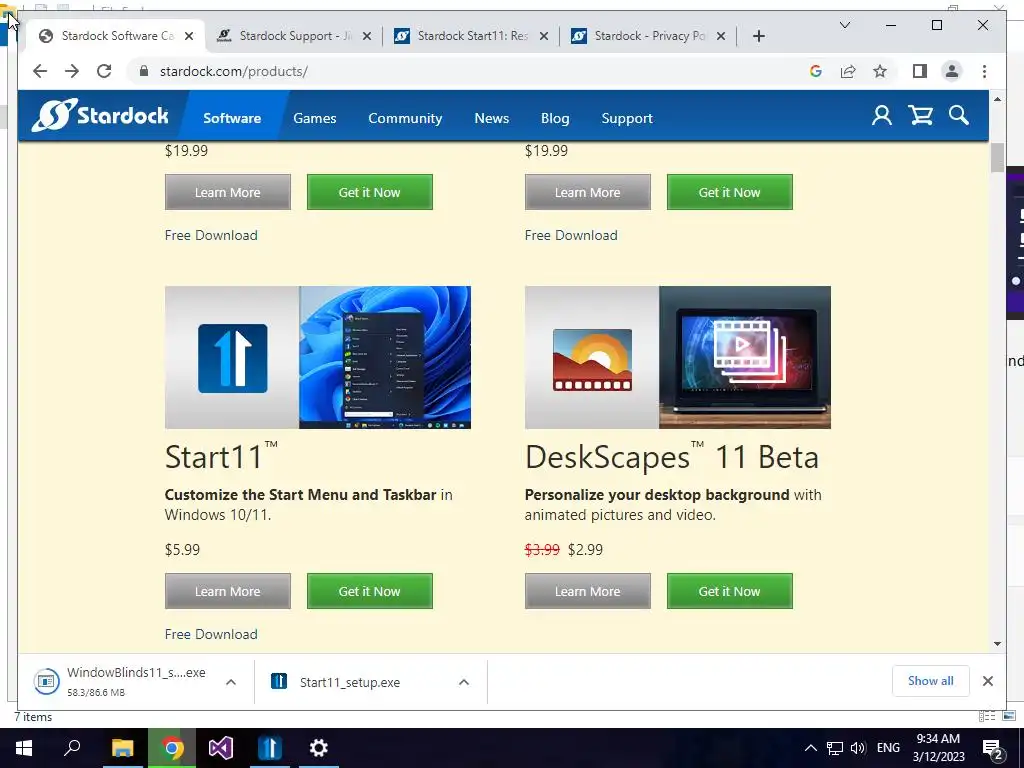Expand options for WindowBlinds11 download
This screenshot has height=768, width=1024.
[231, 682]
